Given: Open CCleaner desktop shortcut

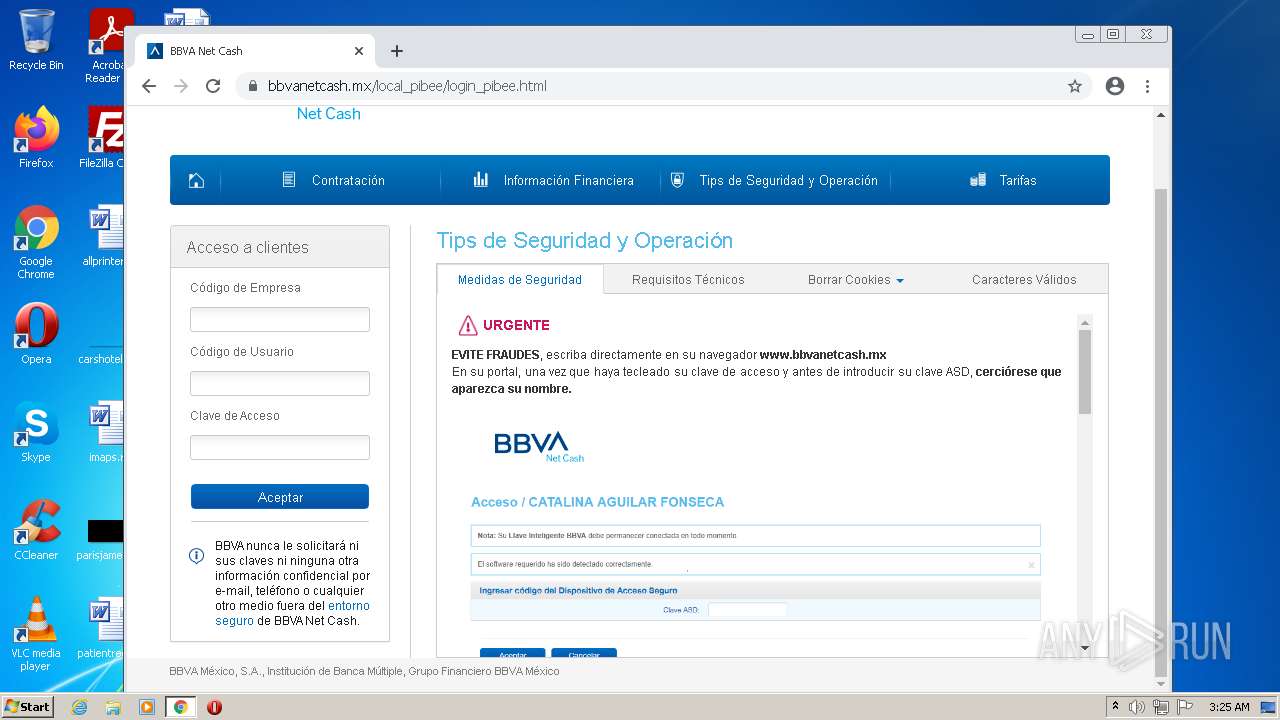Looking at the screenshot, I should [36, 530].
